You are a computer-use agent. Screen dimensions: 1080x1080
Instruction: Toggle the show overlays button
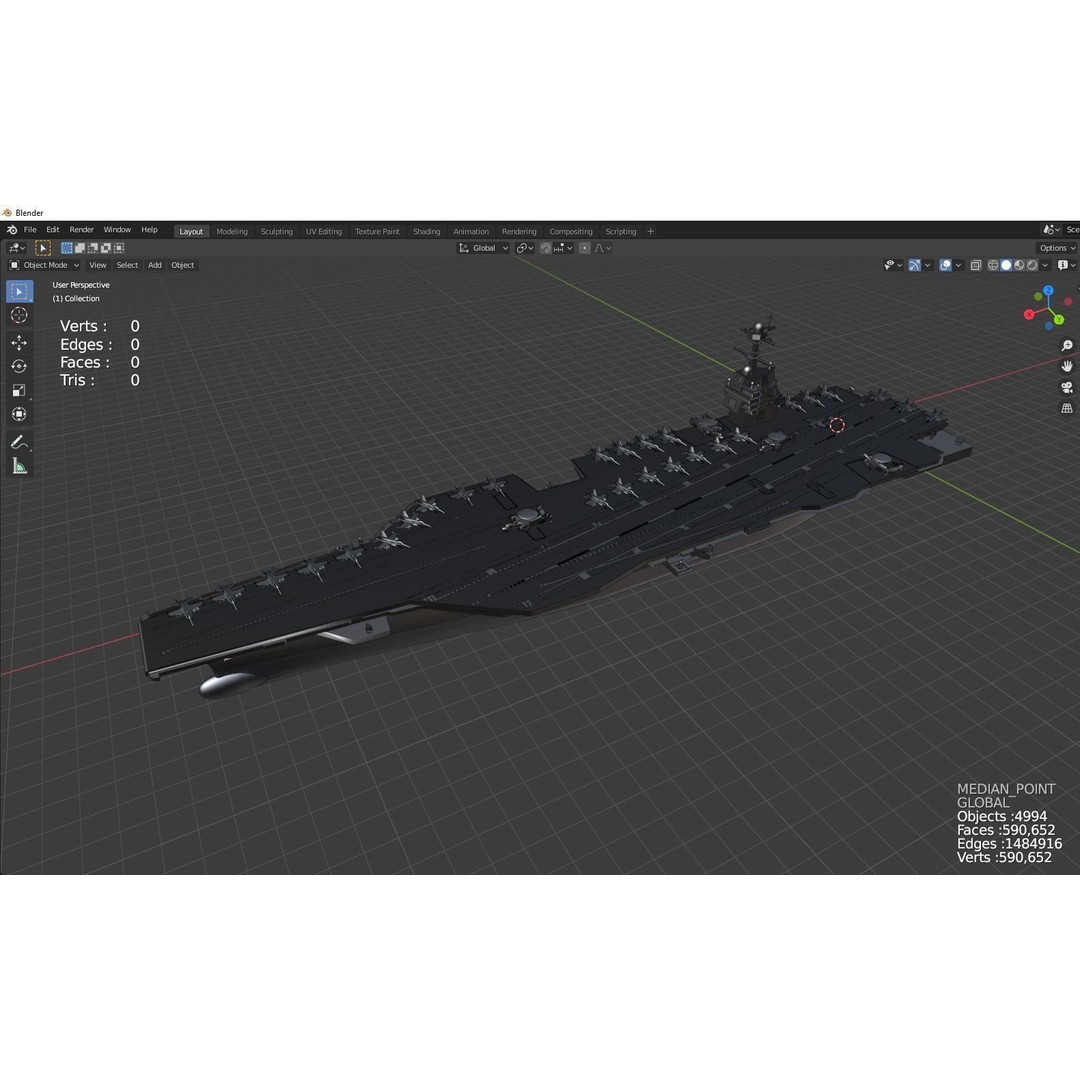tap(945, 265)
